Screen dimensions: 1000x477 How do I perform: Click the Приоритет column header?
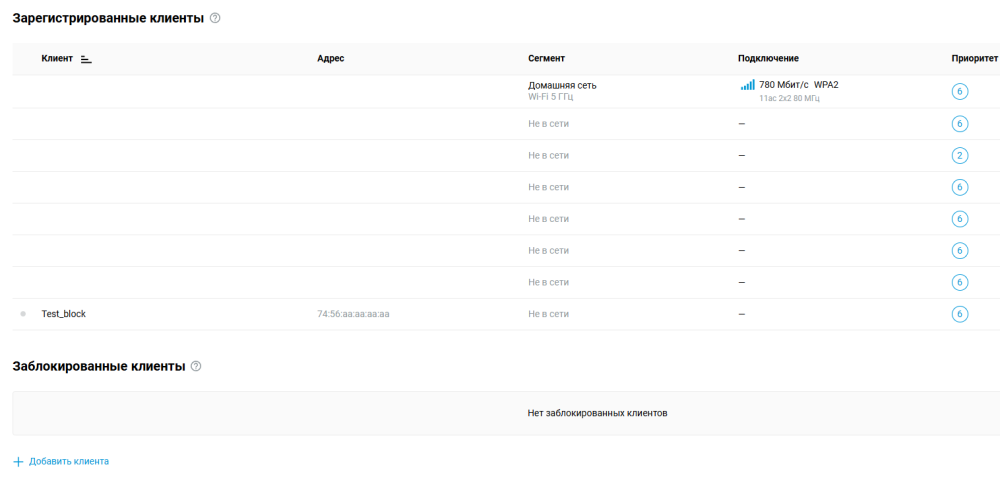pos(974,59)
